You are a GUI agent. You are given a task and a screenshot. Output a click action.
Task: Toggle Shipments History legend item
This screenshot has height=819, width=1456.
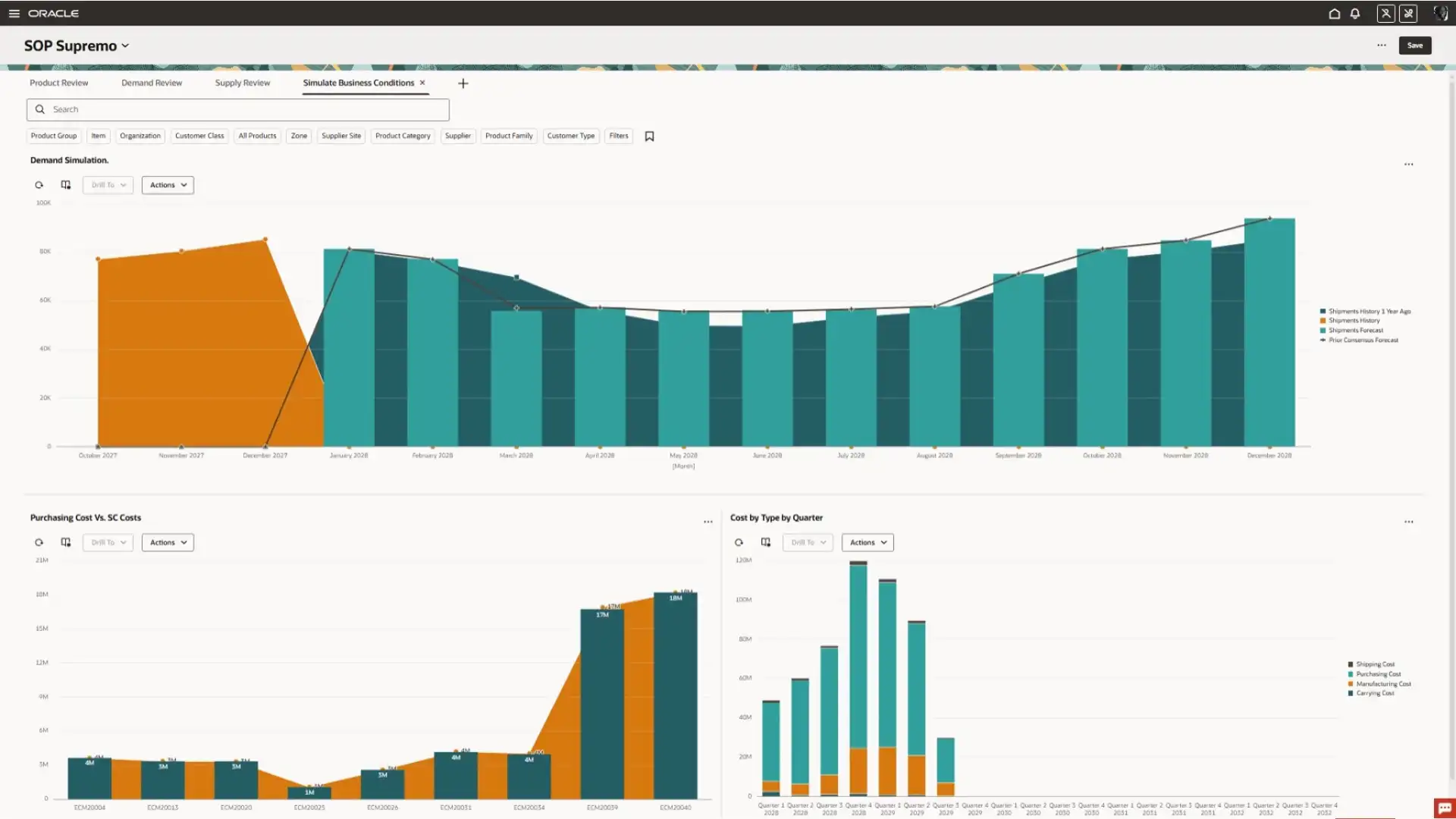(x=1354, y=321)
